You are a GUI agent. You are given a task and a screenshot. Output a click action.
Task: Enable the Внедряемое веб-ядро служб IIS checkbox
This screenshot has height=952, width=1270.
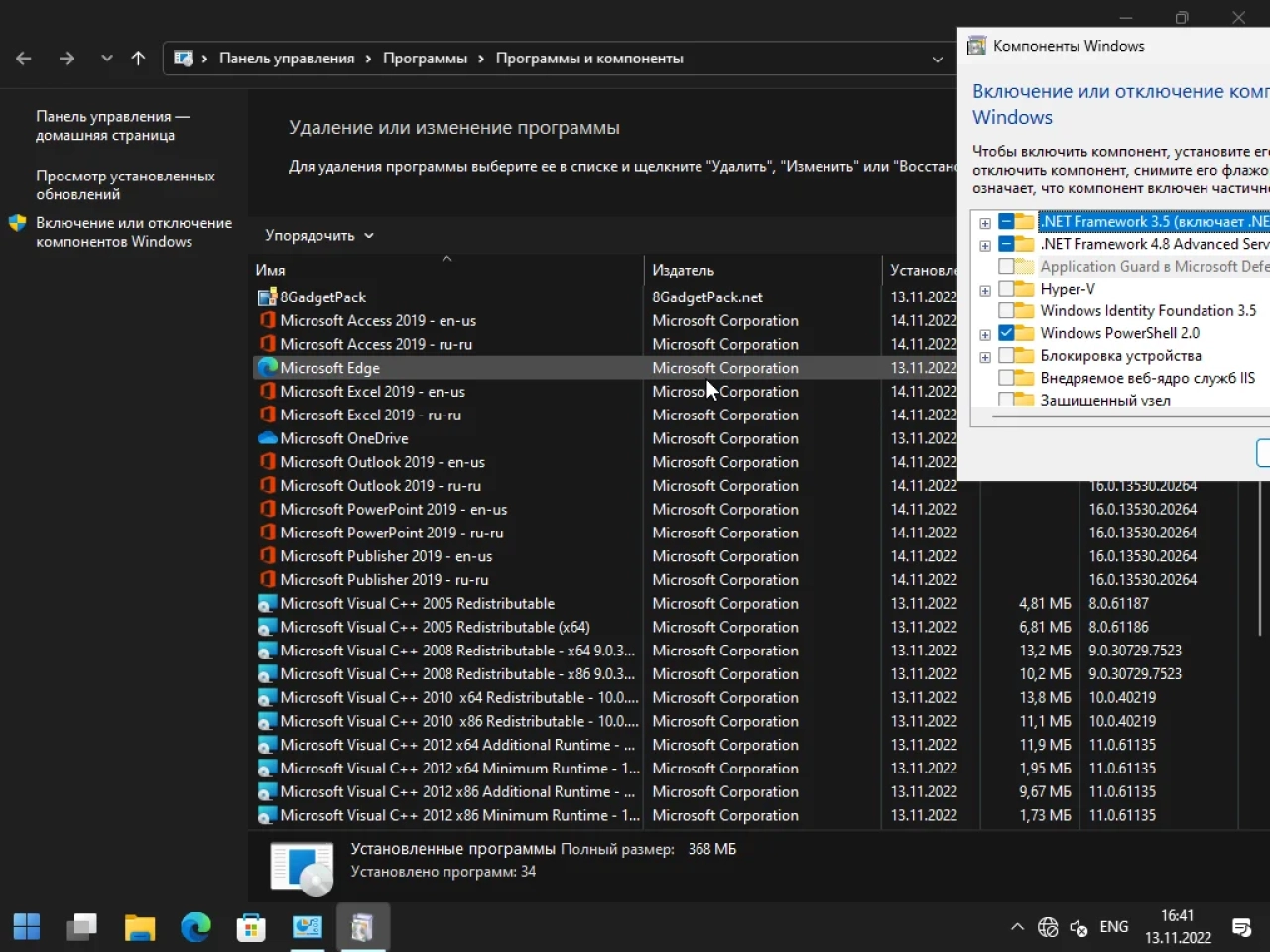point(1006,378)
